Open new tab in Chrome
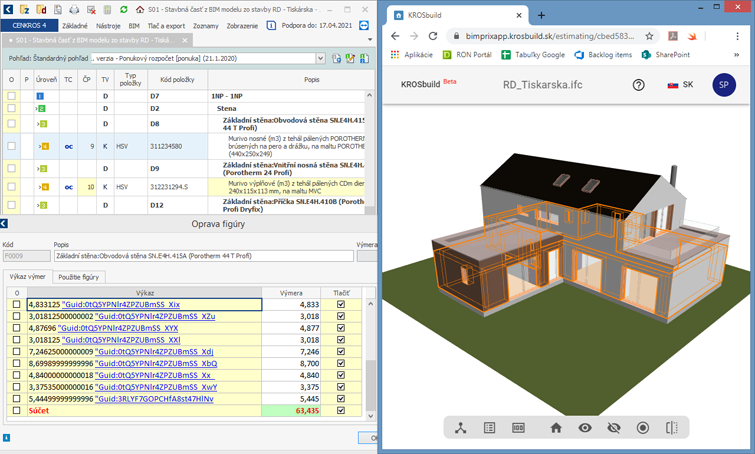The image size is (755, 454). [541, 15]
